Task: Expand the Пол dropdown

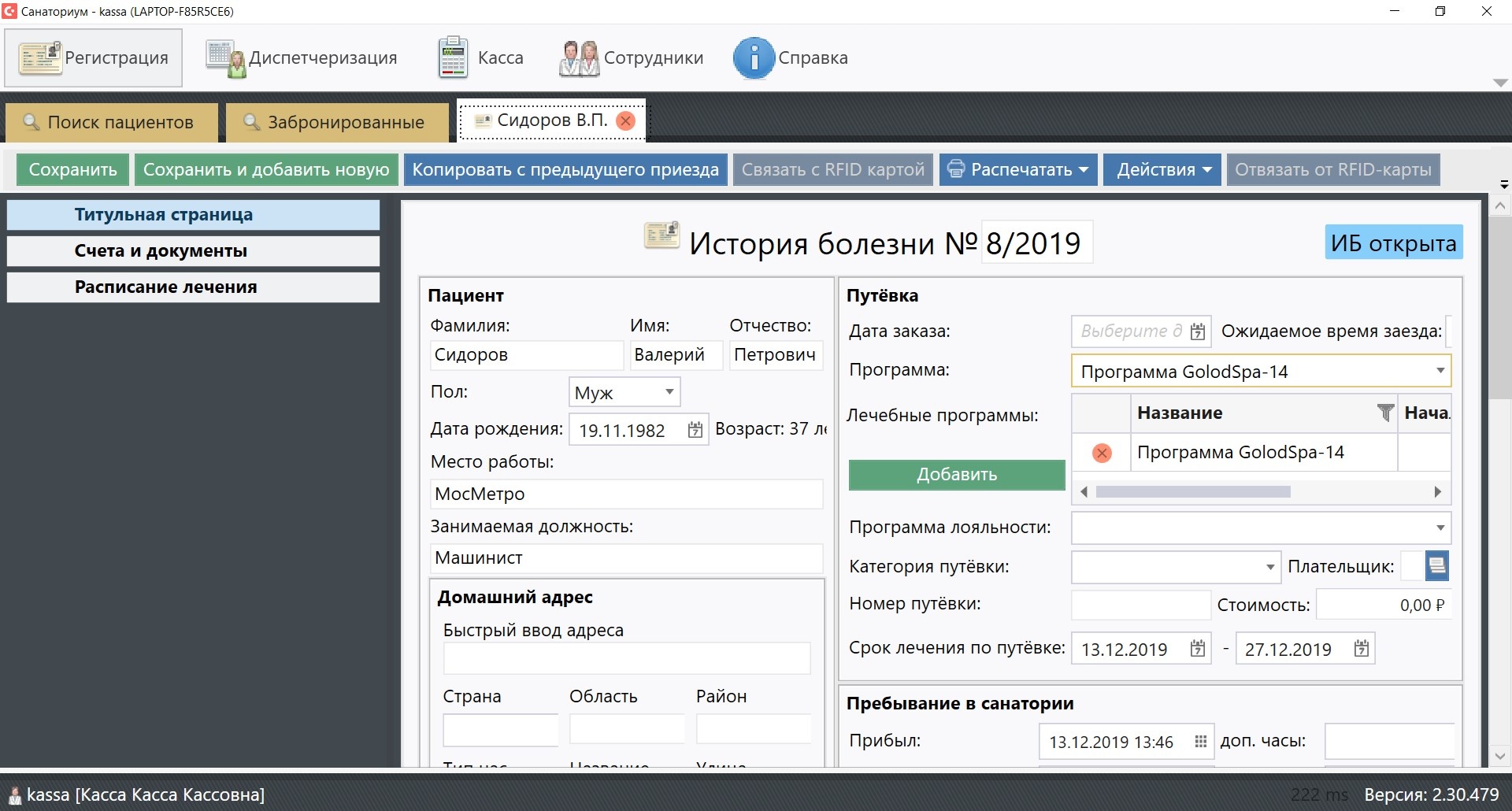Action: click(669, 392)
